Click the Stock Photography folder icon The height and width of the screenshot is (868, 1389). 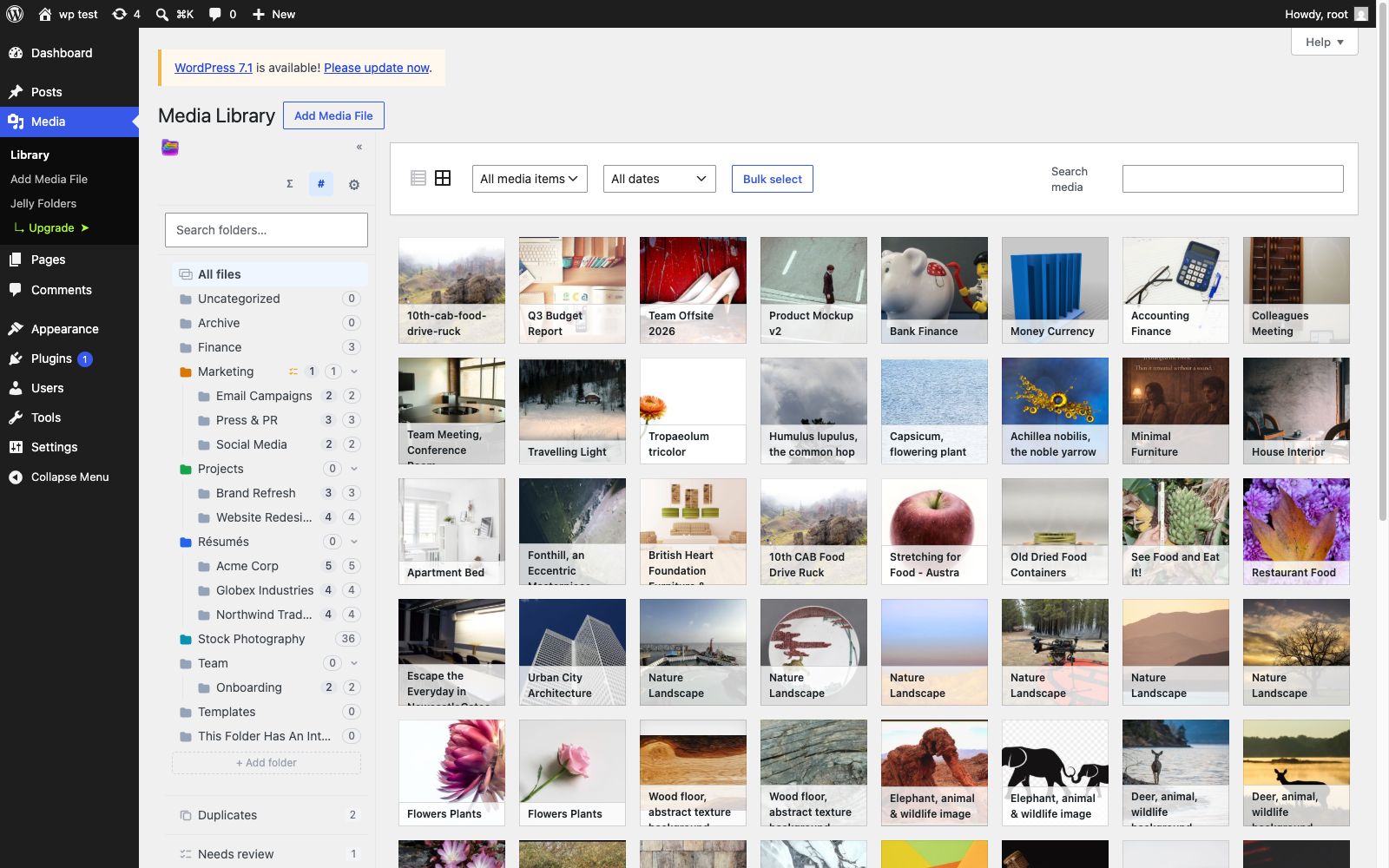[x=186, y=639]
